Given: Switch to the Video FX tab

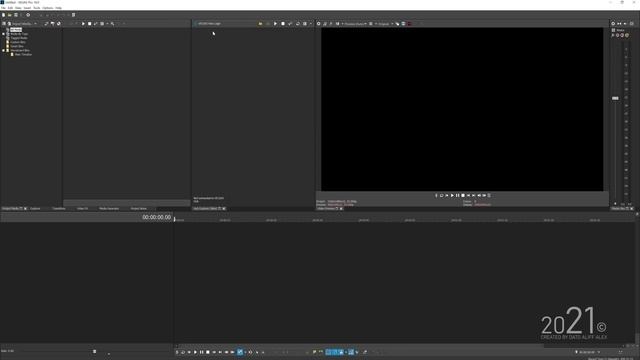Looking at the screenshot, I should [82, 209].
